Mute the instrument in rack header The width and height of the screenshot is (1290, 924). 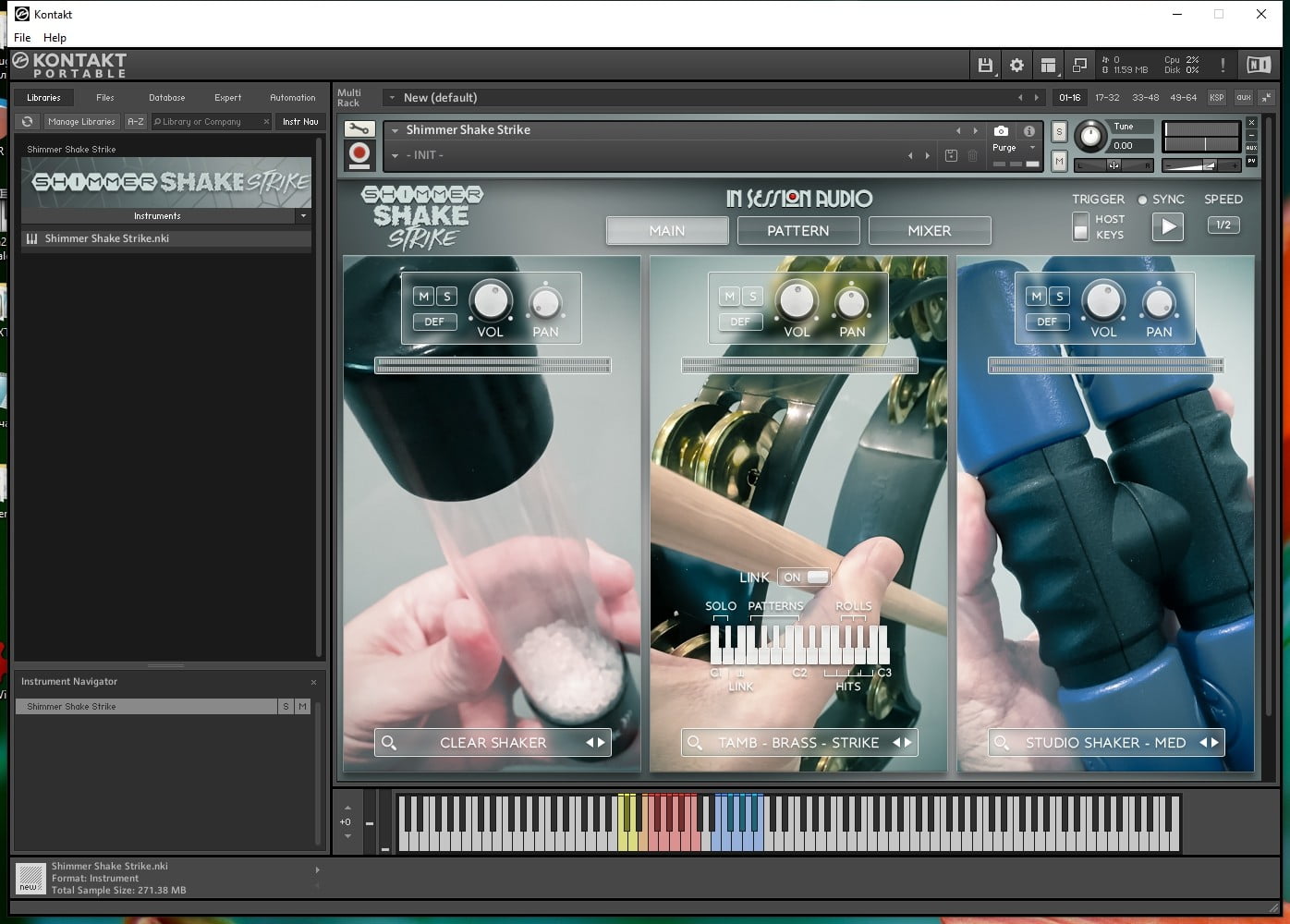point(1059,161)
